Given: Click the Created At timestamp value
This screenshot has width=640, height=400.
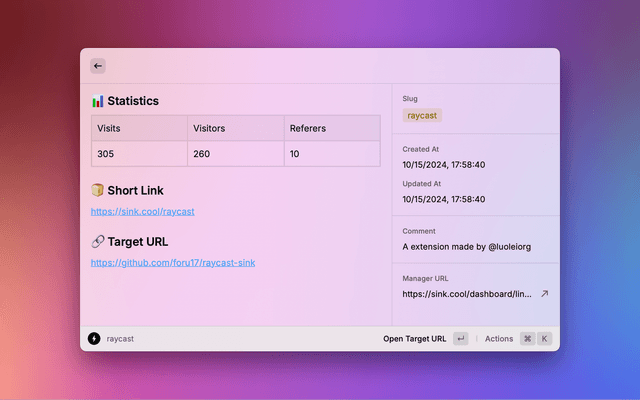Looking at the screenshot, I should click(x=443, y=164).
